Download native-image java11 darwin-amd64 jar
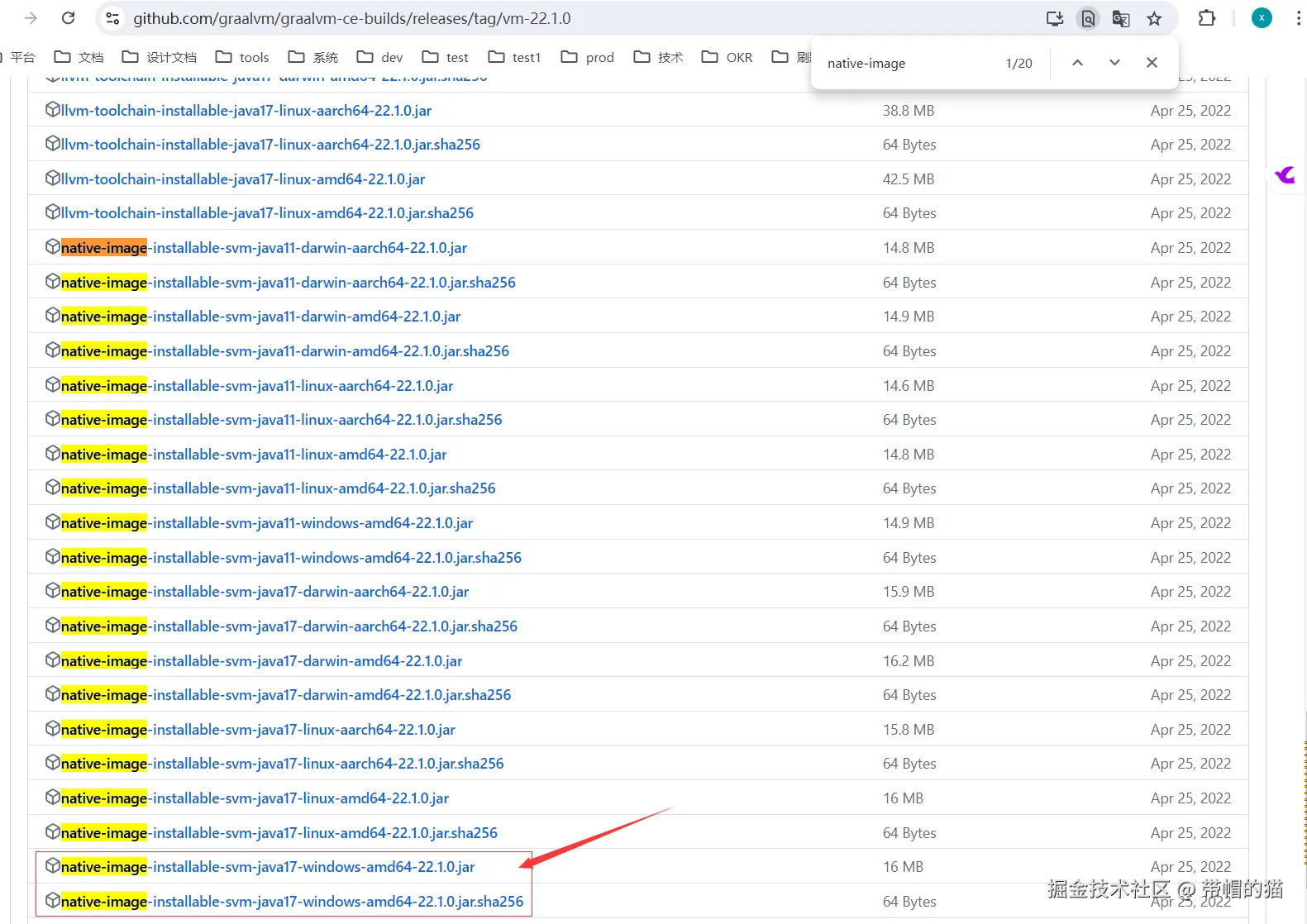Image resolution: width=1307 pixels, height=924 pixels. [260, 317]
